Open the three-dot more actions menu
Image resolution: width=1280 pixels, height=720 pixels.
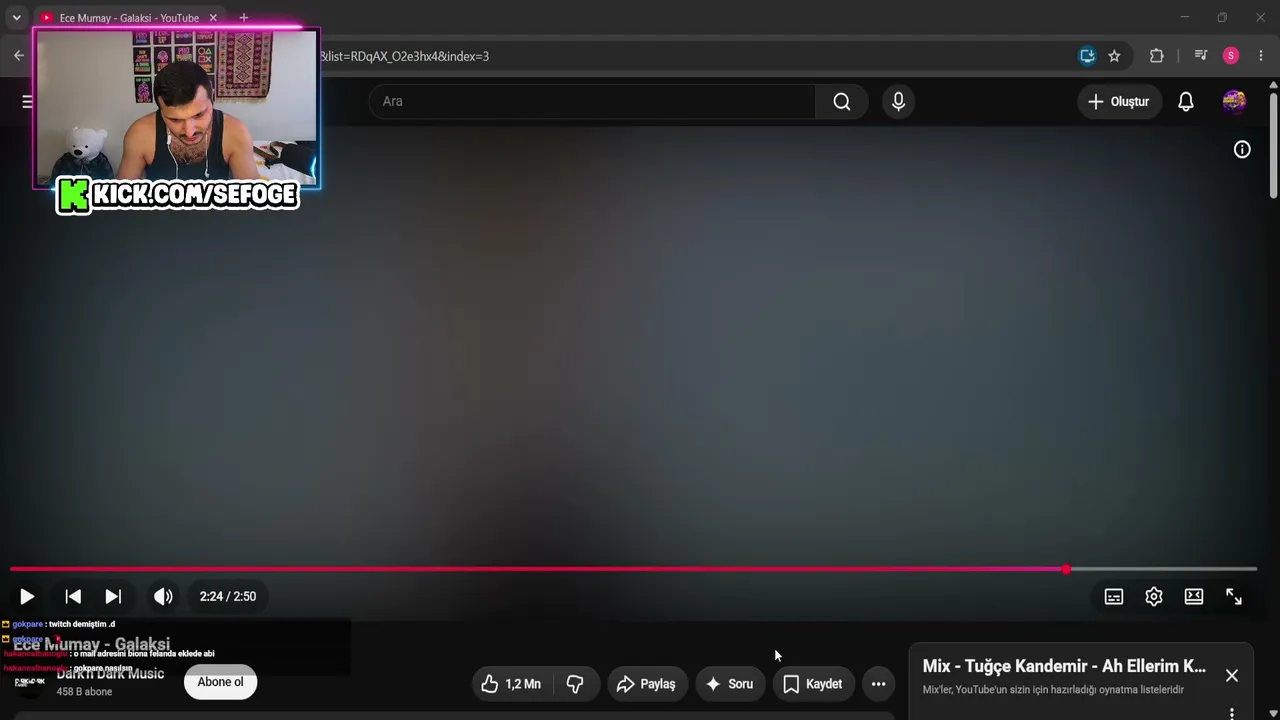click(x=878, y=684)
